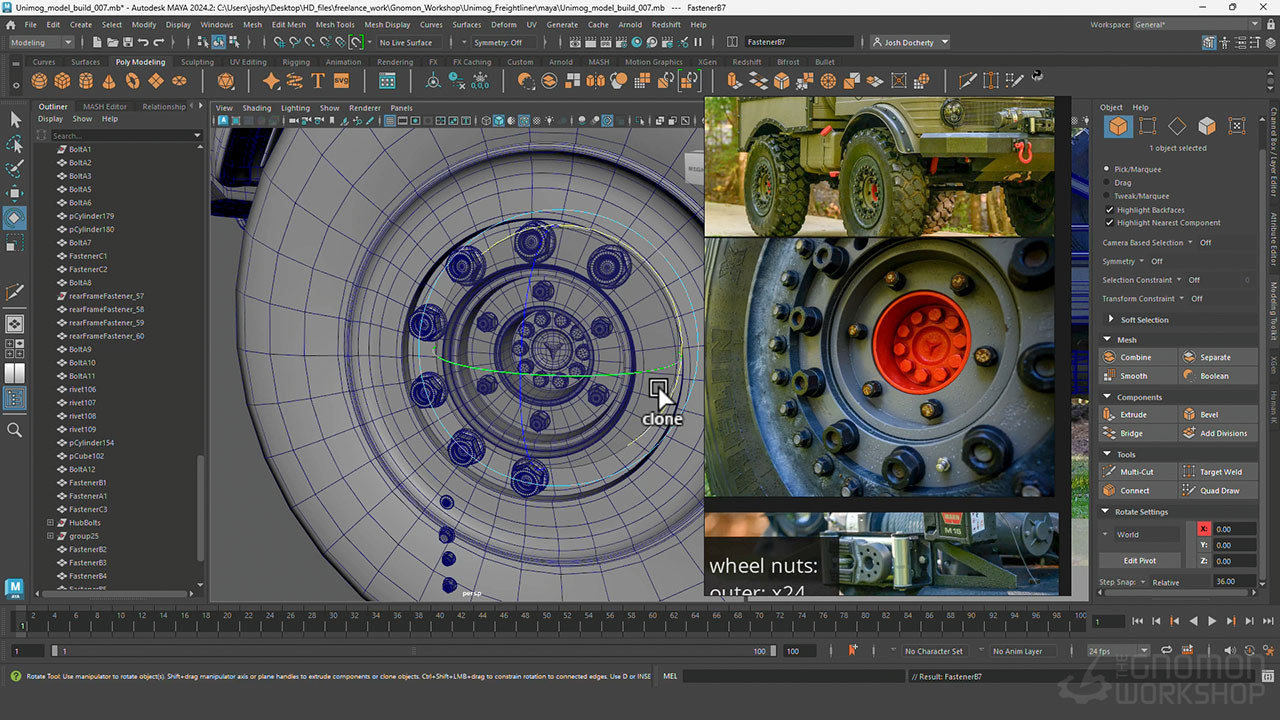
Task: Open the Mesh Tools menu
Action: [x=334, y=24]
